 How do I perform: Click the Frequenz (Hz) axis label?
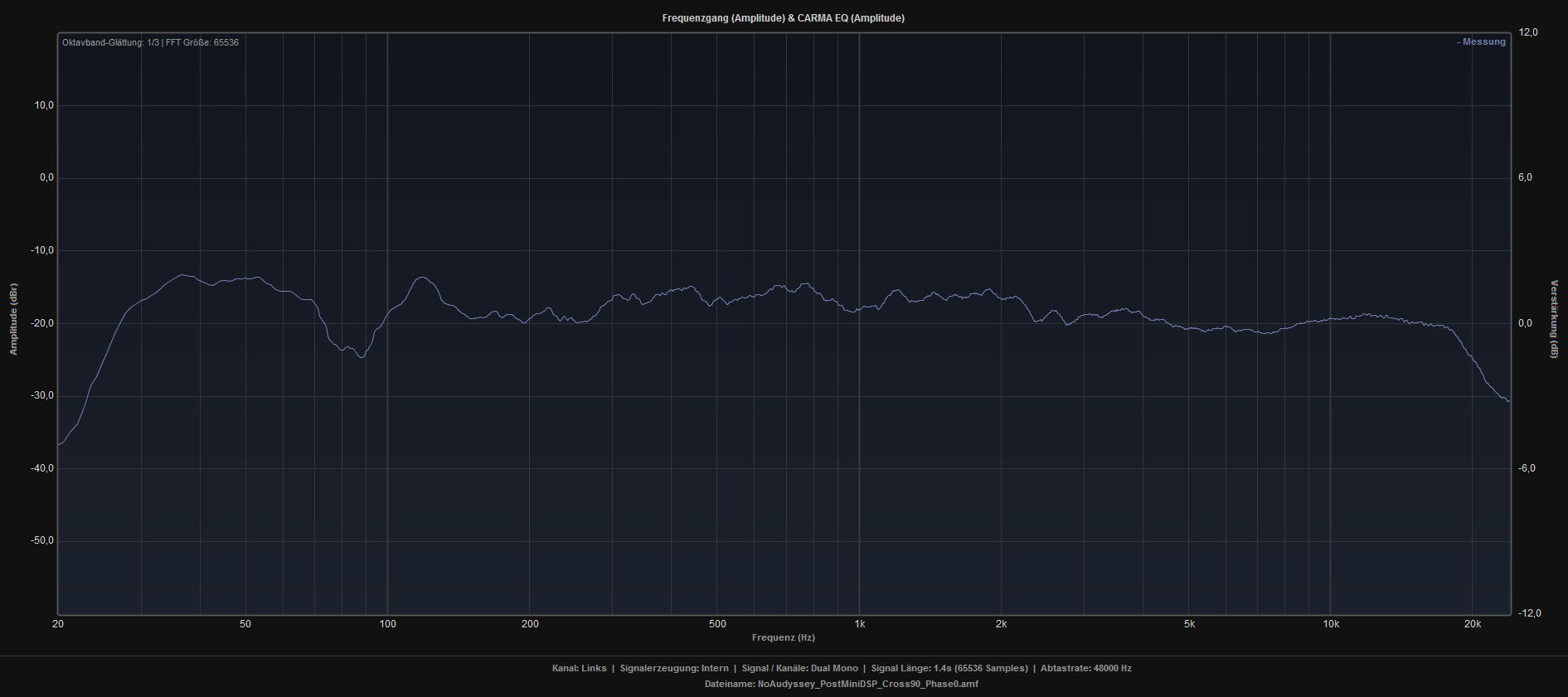[783, 637]
